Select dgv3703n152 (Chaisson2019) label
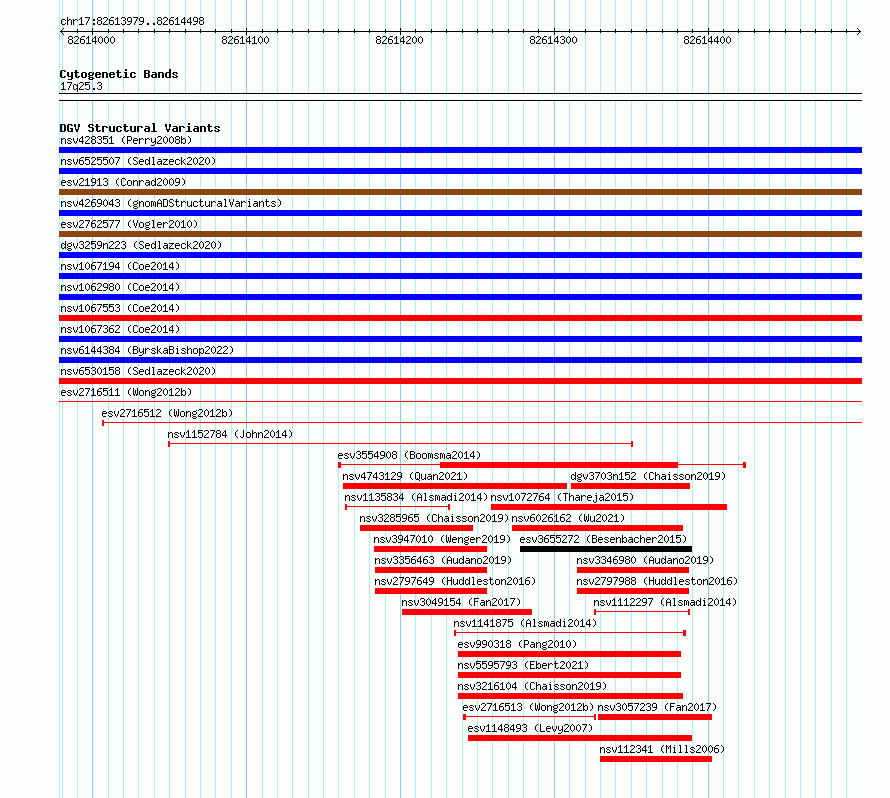The height and width of the screenshot is (798, 890). pyautogui.click(x=648, y=476)
